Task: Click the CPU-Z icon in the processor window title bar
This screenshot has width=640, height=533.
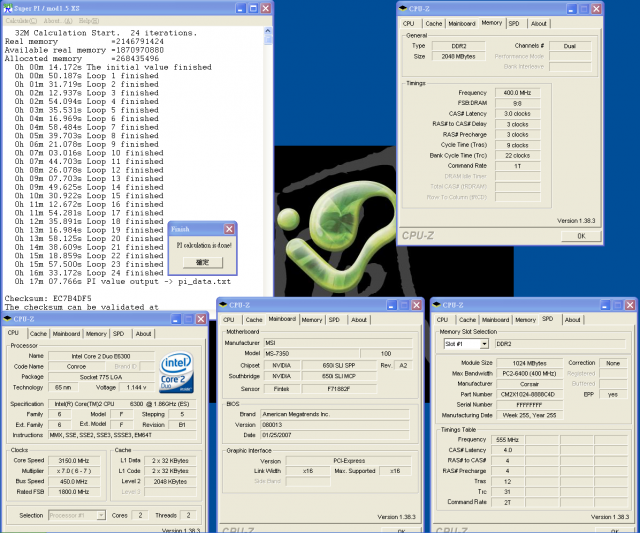Action: [7, 319]
